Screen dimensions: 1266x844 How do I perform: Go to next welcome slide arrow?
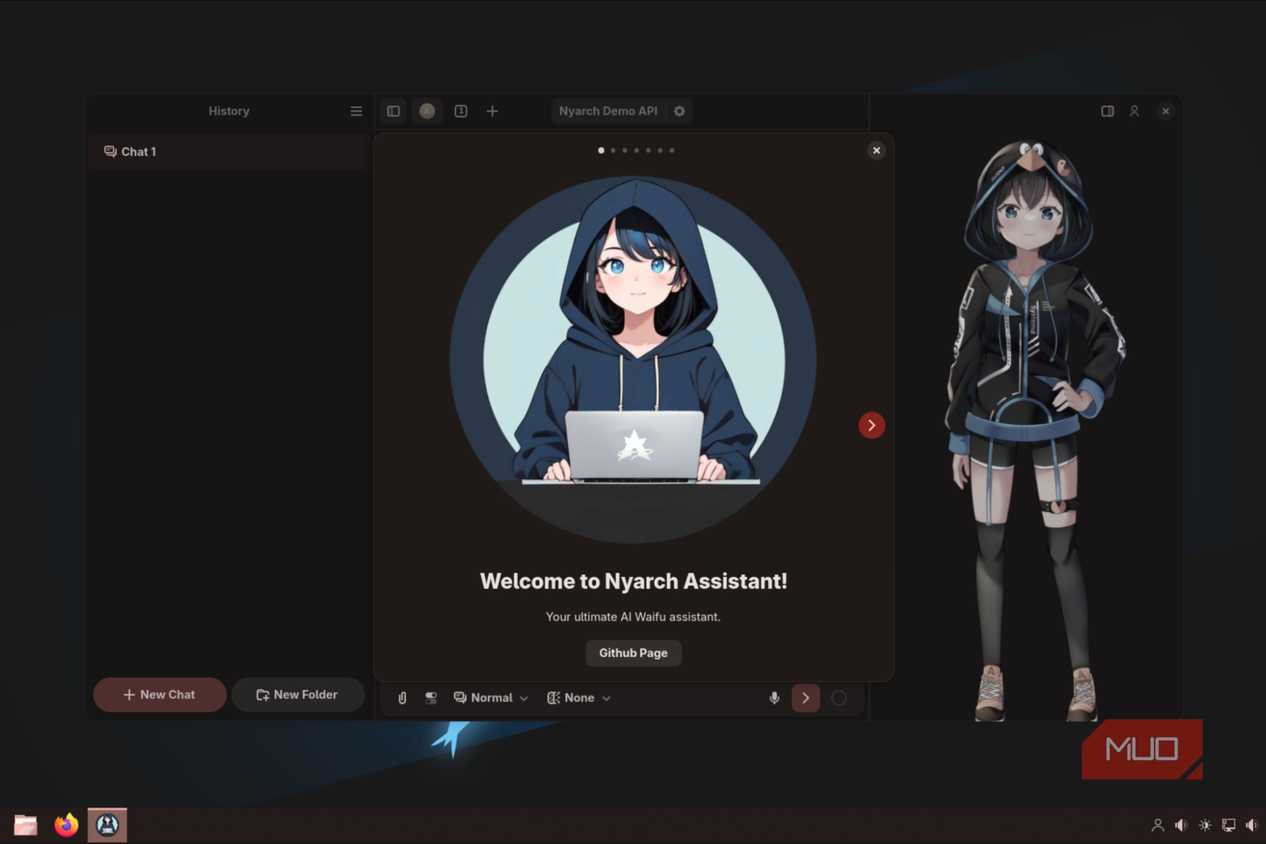pos(871,425)
